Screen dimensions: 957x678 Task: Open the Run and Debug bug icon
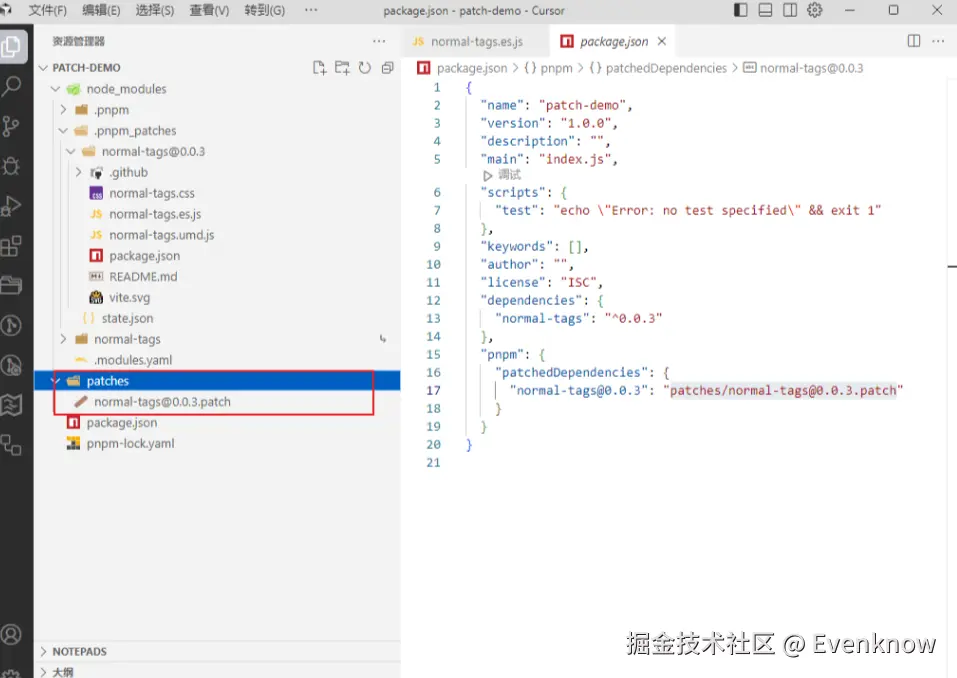tap(11, 166)
